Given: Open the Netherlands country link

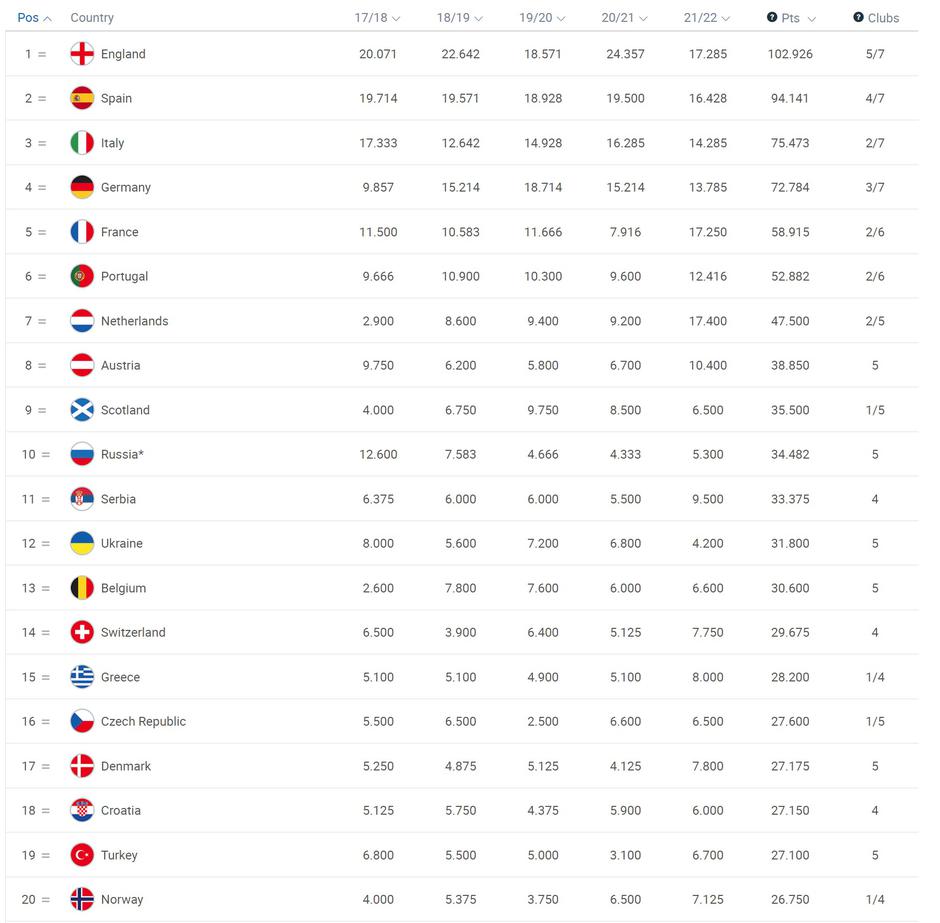Looking at the screenshot, I should pyautogui.click(x=134, y=321).
